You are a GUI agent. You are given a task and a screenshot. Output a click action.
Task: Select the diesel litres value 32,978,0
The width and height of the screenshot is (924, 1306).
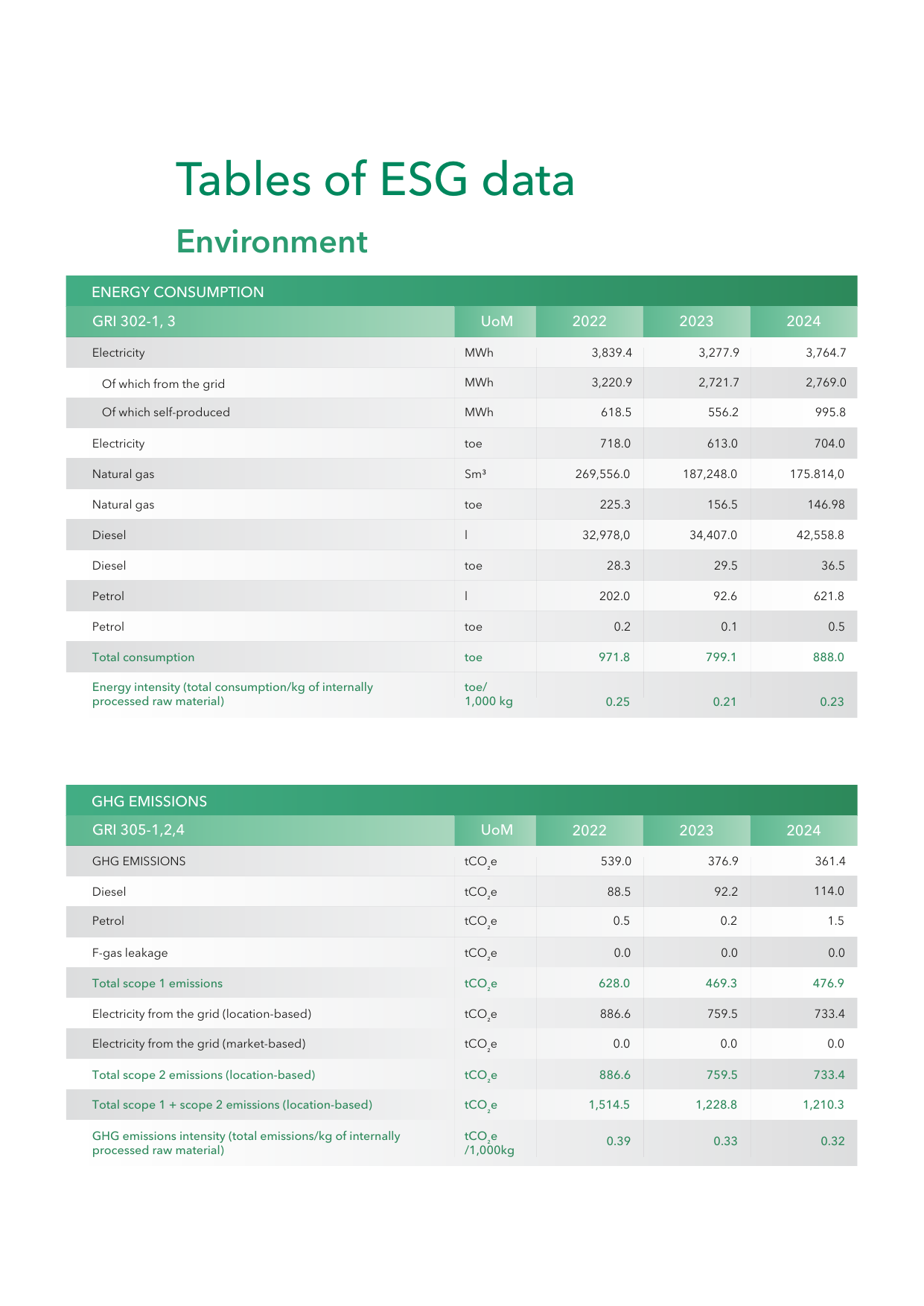[x=606, y=535]
